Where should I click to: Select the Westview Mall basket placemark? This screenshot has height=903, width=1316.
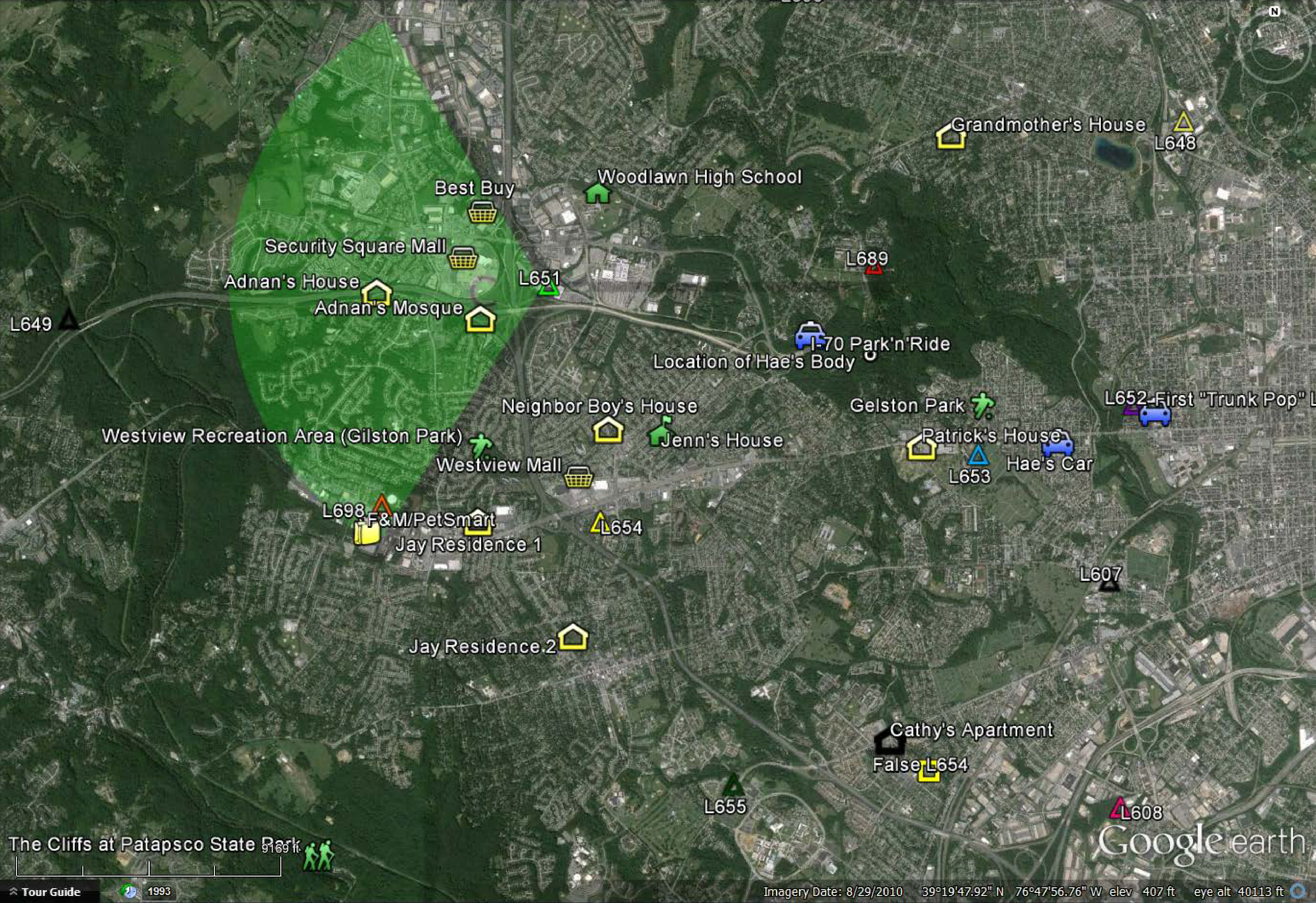point(579,477)
